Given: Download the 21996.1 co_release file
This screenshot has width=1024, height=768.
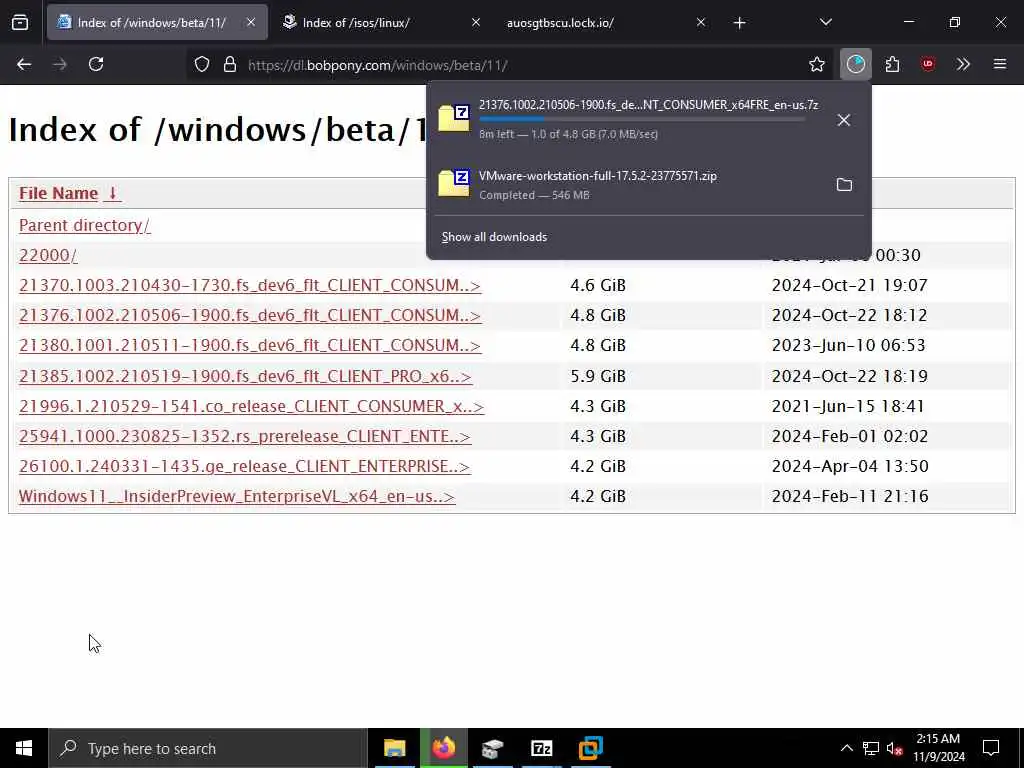Looking at the screenshot, I should click(251, 406).
